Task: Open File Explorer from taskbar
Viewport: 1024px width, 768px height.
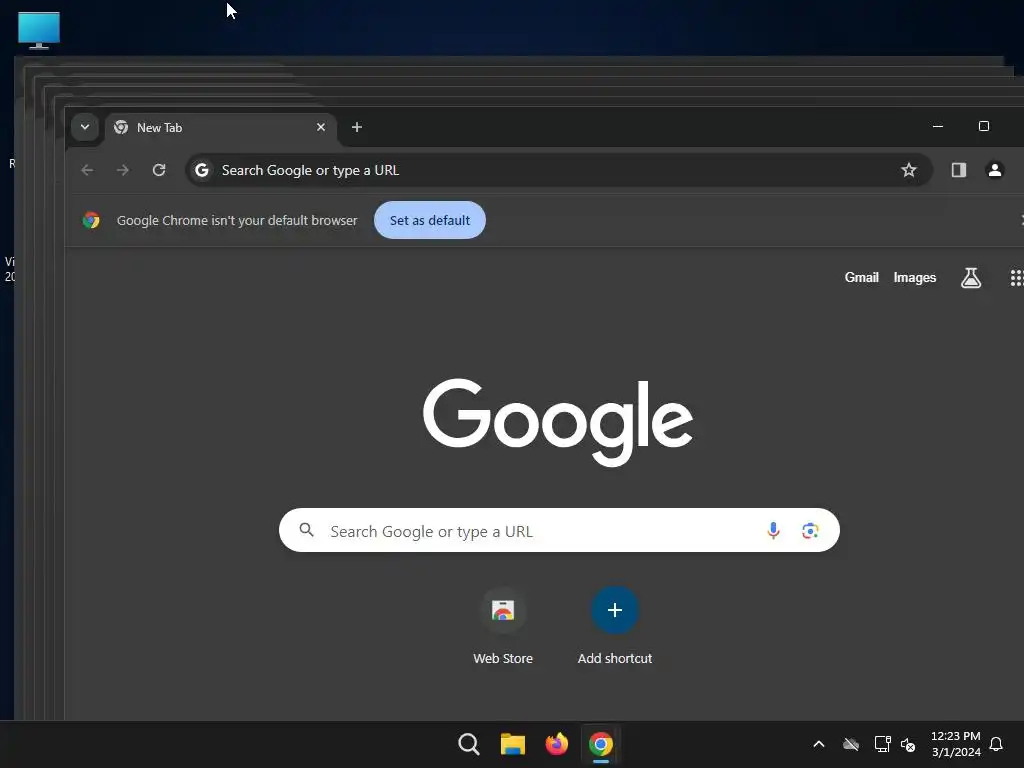Action: (x=513, y=744)
